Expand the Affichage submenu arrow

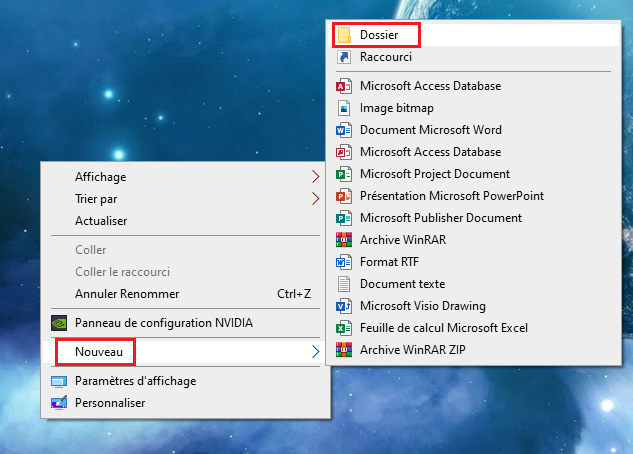315,177
